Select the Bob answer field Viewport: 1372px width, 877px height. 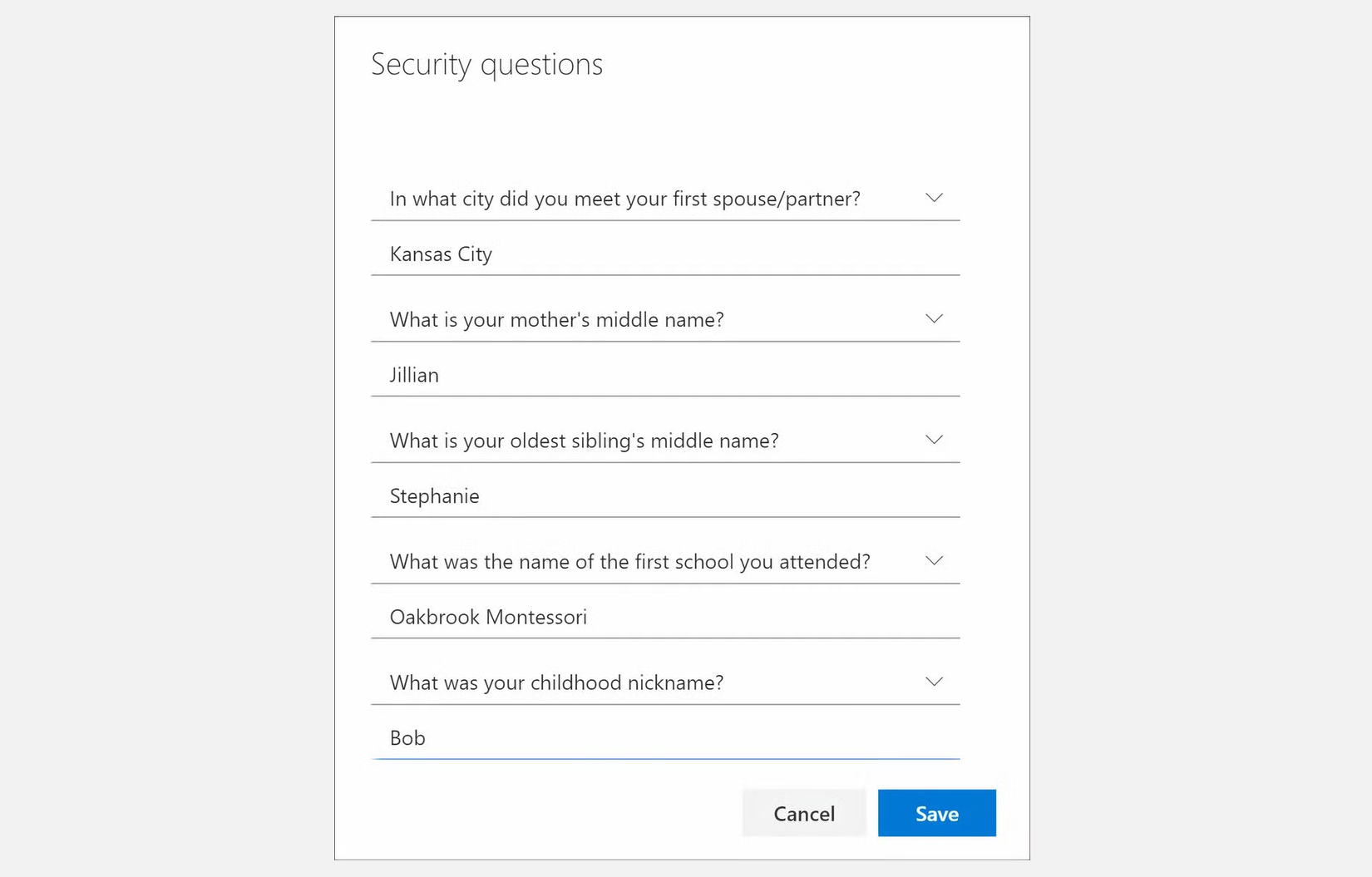(665, 737)
